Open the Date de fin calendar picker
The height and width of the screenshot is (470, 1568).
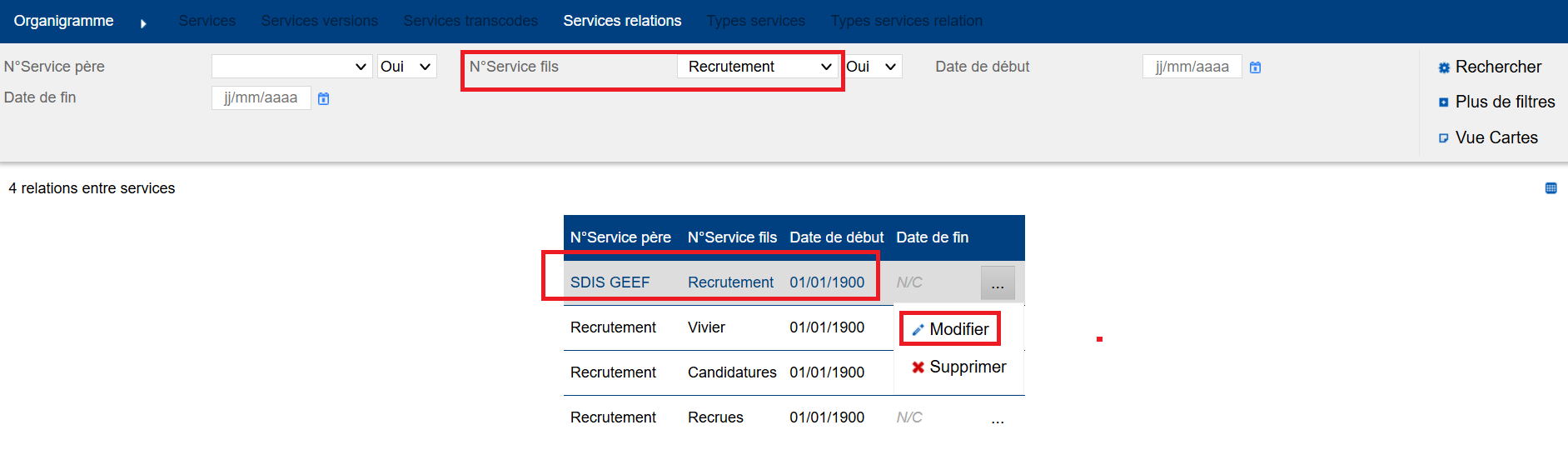point(324,98)
